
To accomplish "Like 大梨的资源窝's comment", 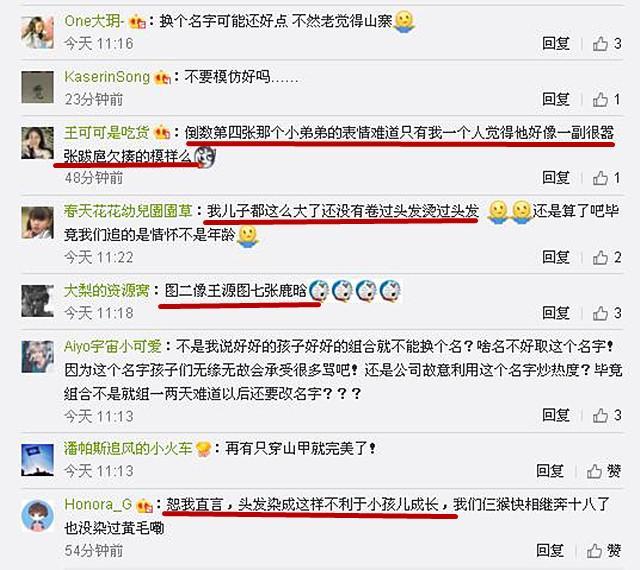I will [x=607, y=313].
